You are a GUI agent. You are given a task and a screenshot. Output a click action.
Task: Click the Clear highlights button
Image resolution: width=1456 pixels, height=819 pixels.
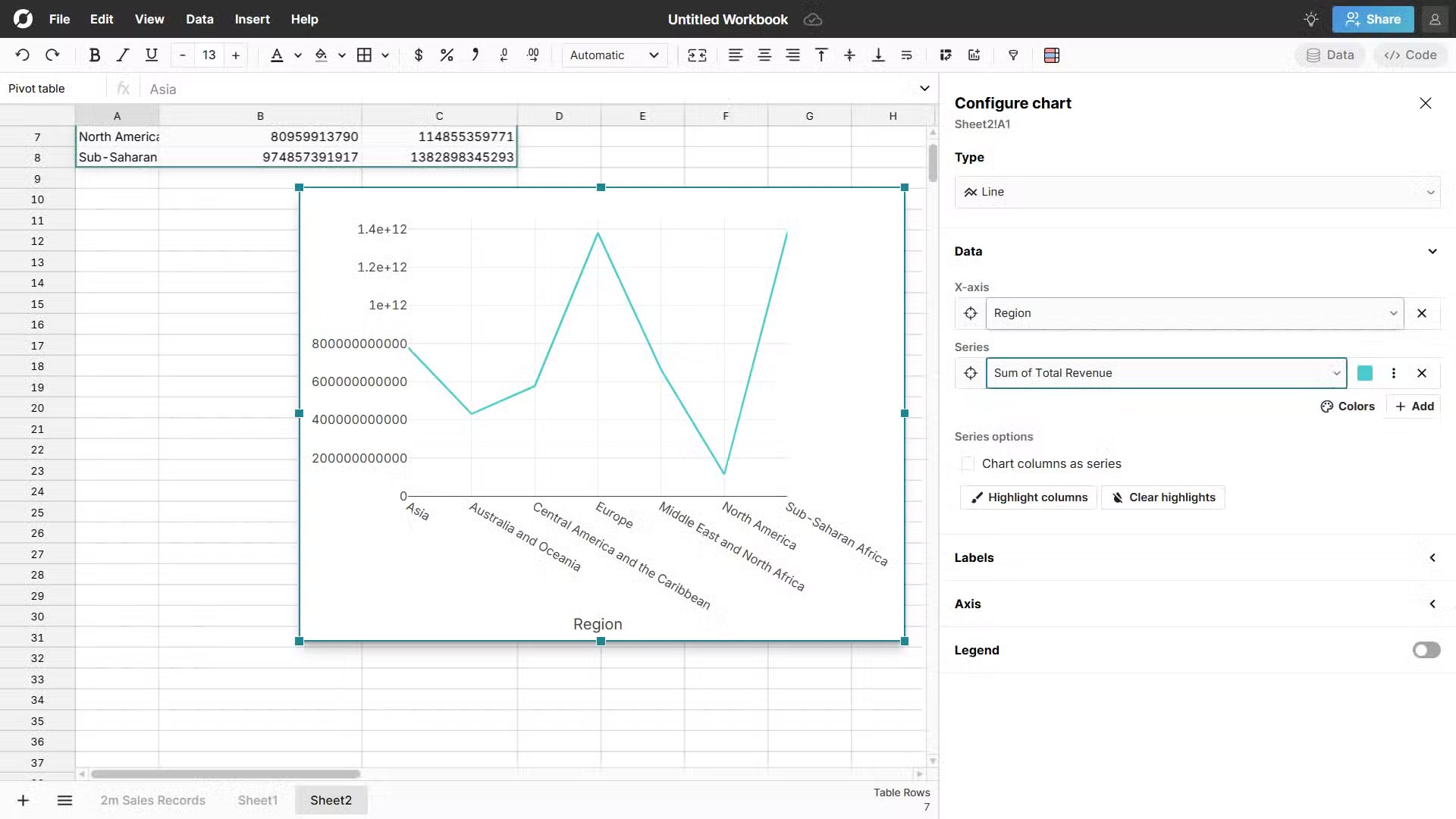(1163, 497)
